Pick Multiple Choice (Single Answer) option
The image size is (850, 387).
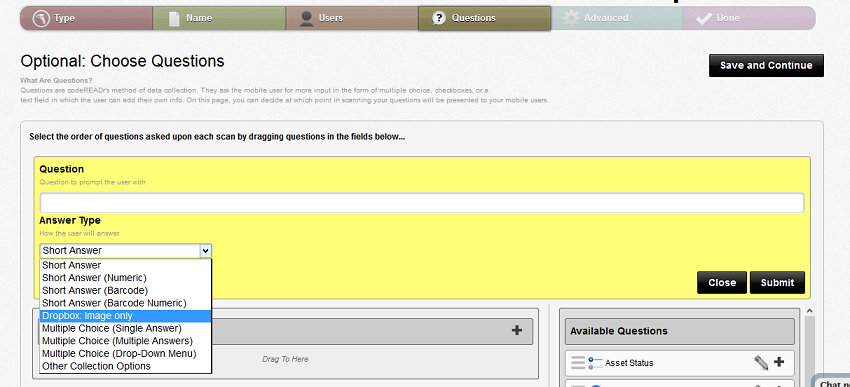[126, 328]
